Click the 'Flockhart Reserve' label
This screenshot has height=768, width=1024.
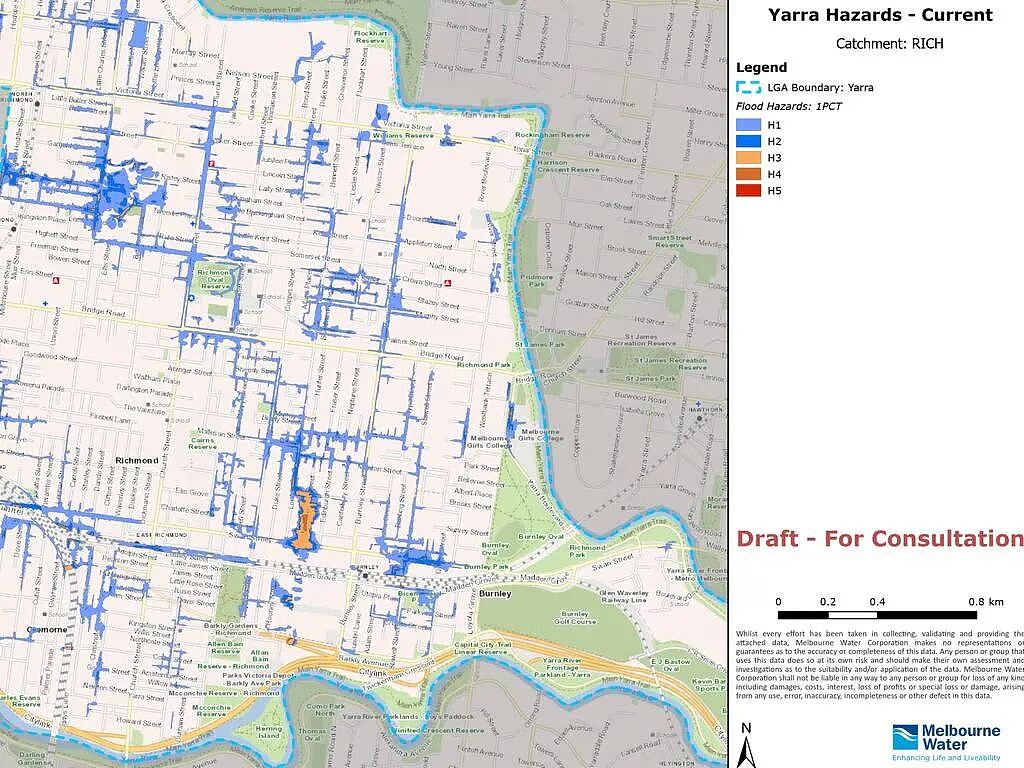point(370,37)
